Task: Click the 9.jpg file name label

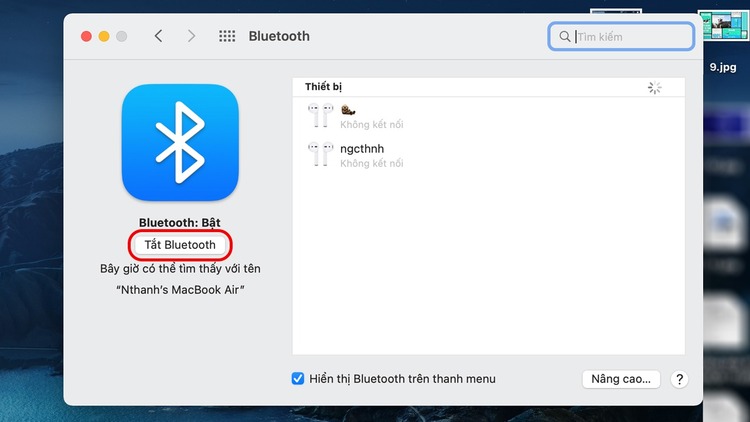Action: [723, 67]
